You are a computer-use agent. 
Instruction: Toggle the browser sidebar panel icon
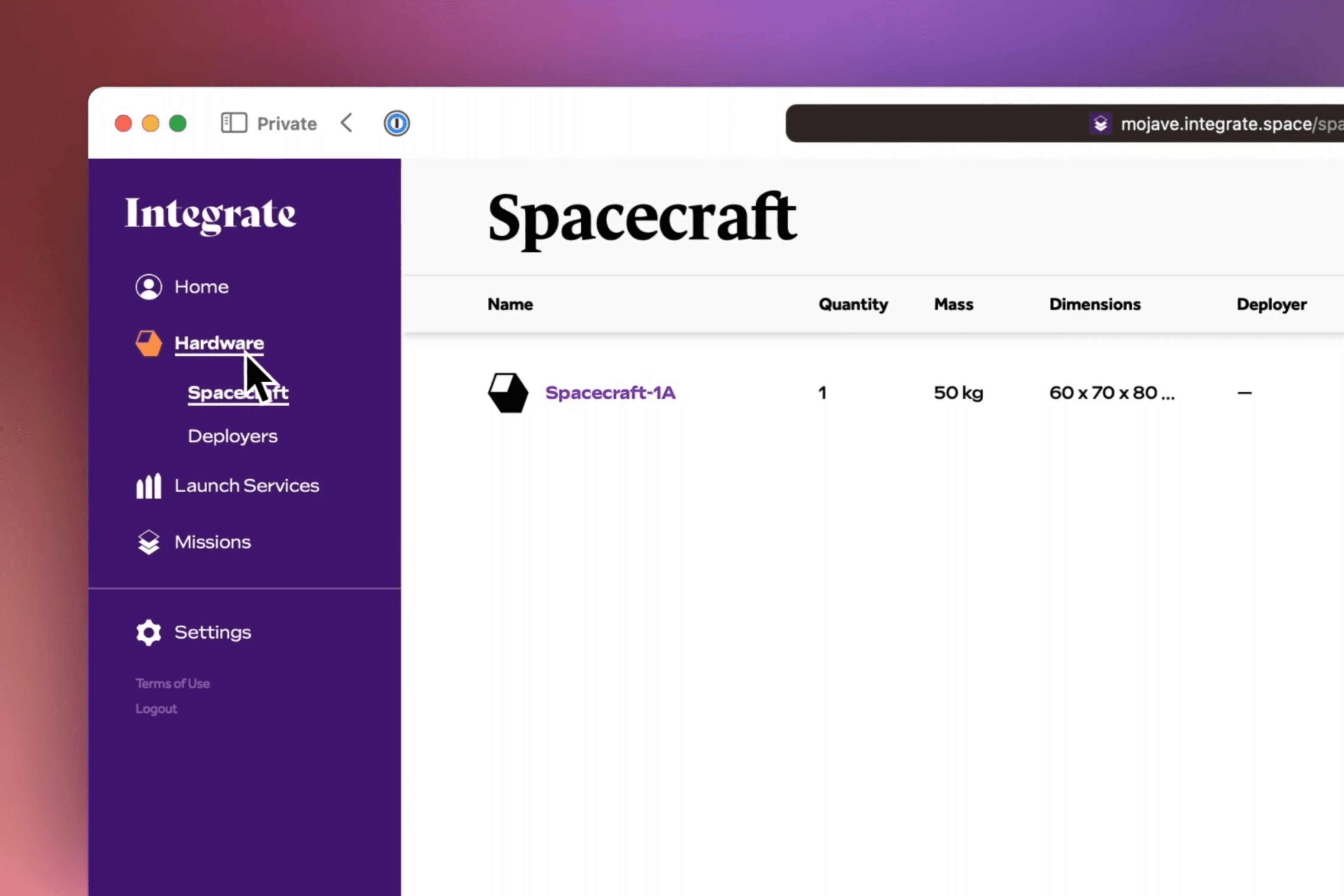tap(234, 124)
